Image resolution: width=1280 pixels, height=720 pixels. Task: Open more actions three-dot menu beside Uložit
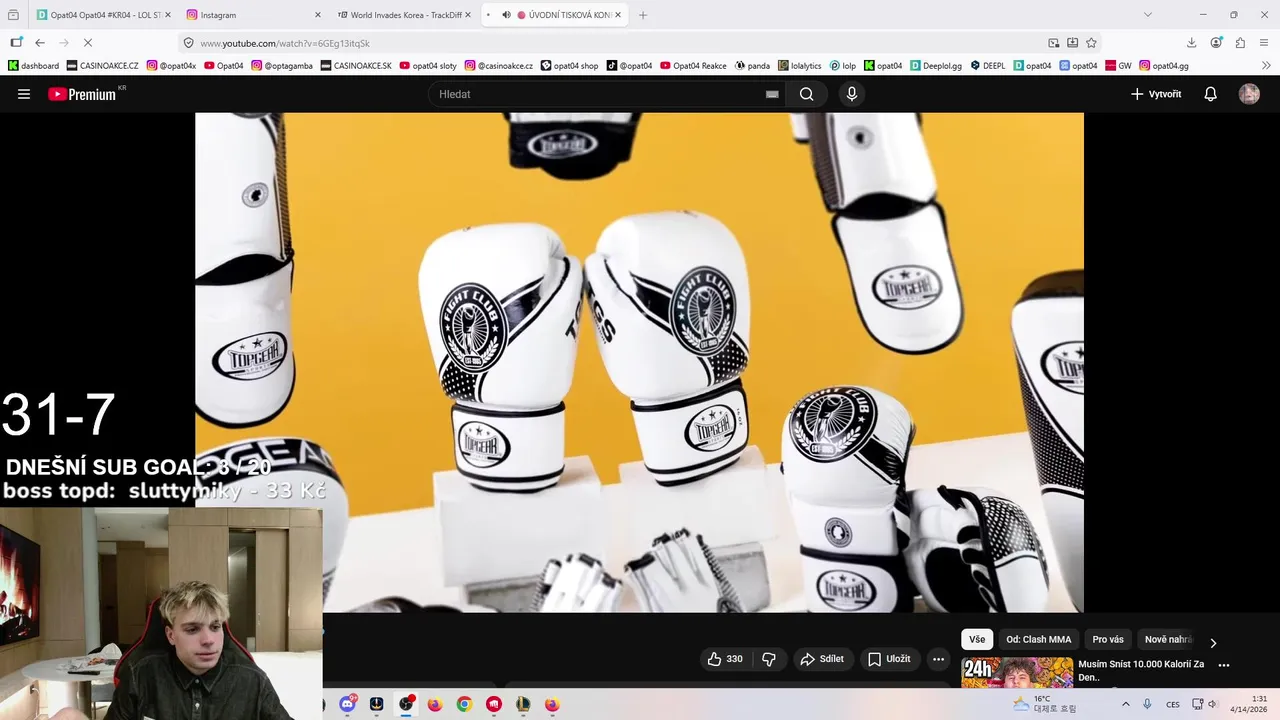pyautogui.click(x=938, y=659)
